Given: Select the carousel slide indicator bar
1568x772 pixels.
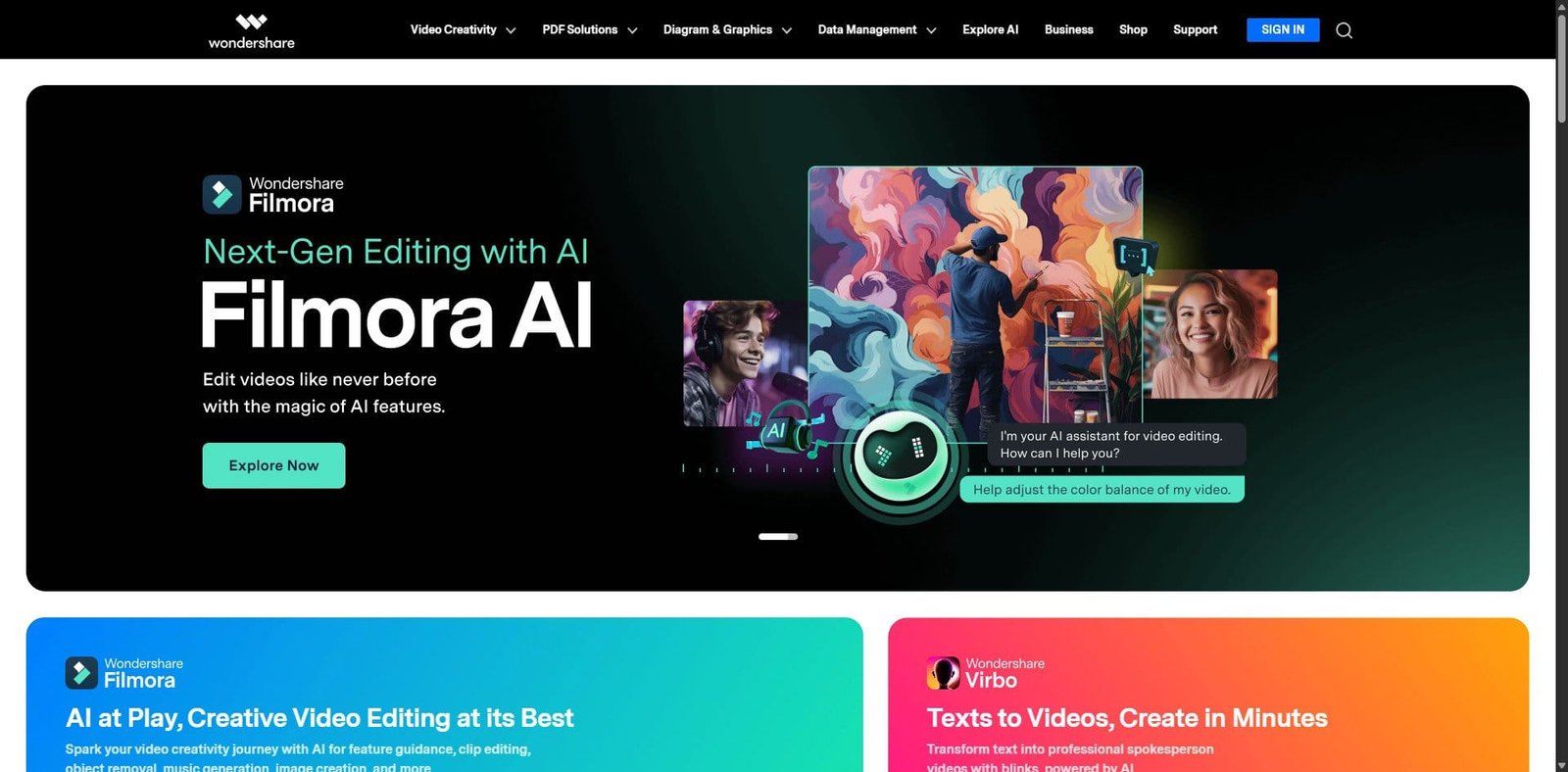Looking at the screenshot, I should click(778, 537).
